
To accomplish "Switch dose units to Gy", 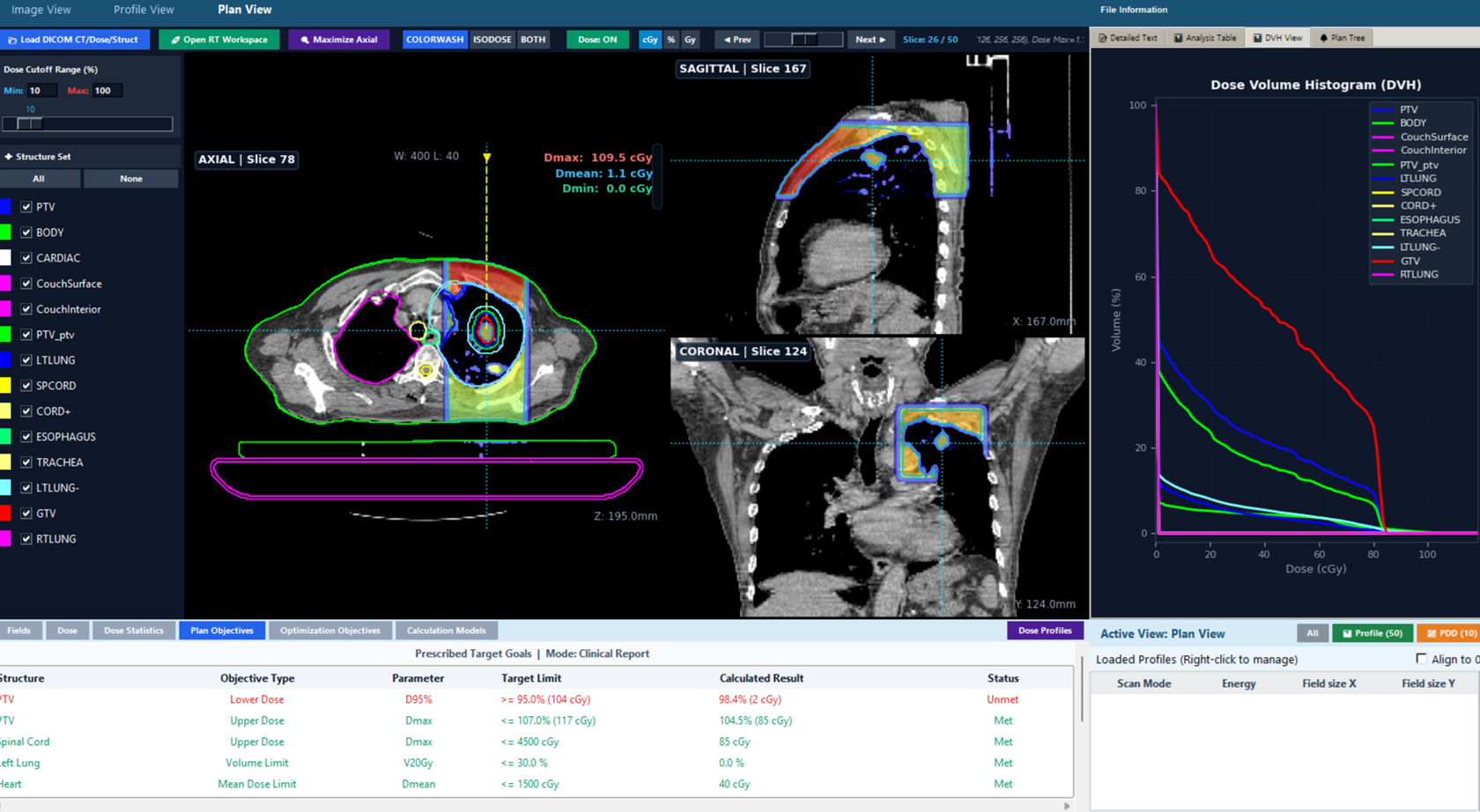I will (690, 40).
